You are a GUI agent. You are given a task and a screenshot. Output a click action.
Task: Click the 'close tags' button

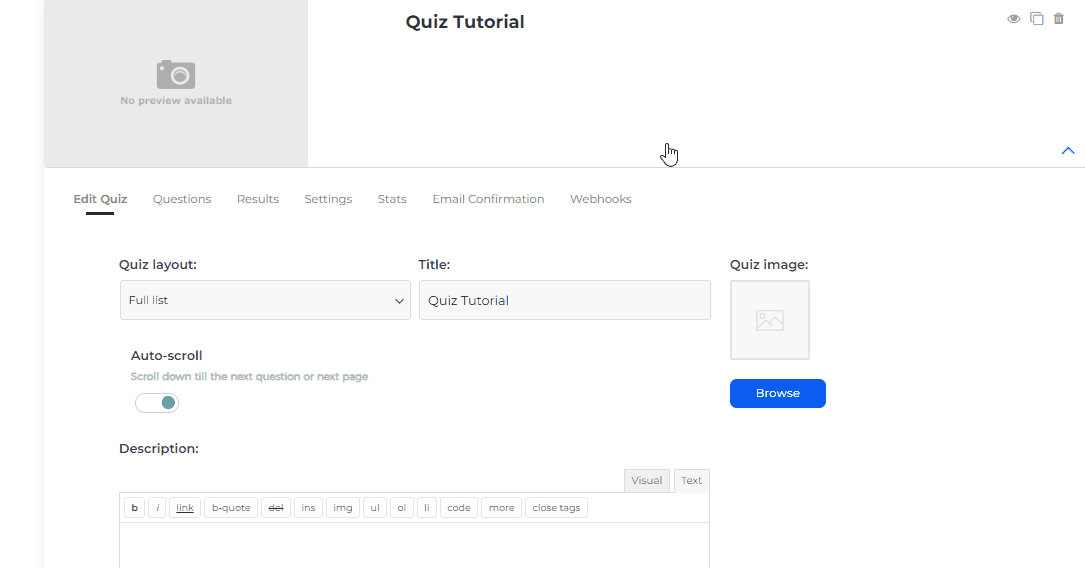pyautogui.click(x=556, y=508)
